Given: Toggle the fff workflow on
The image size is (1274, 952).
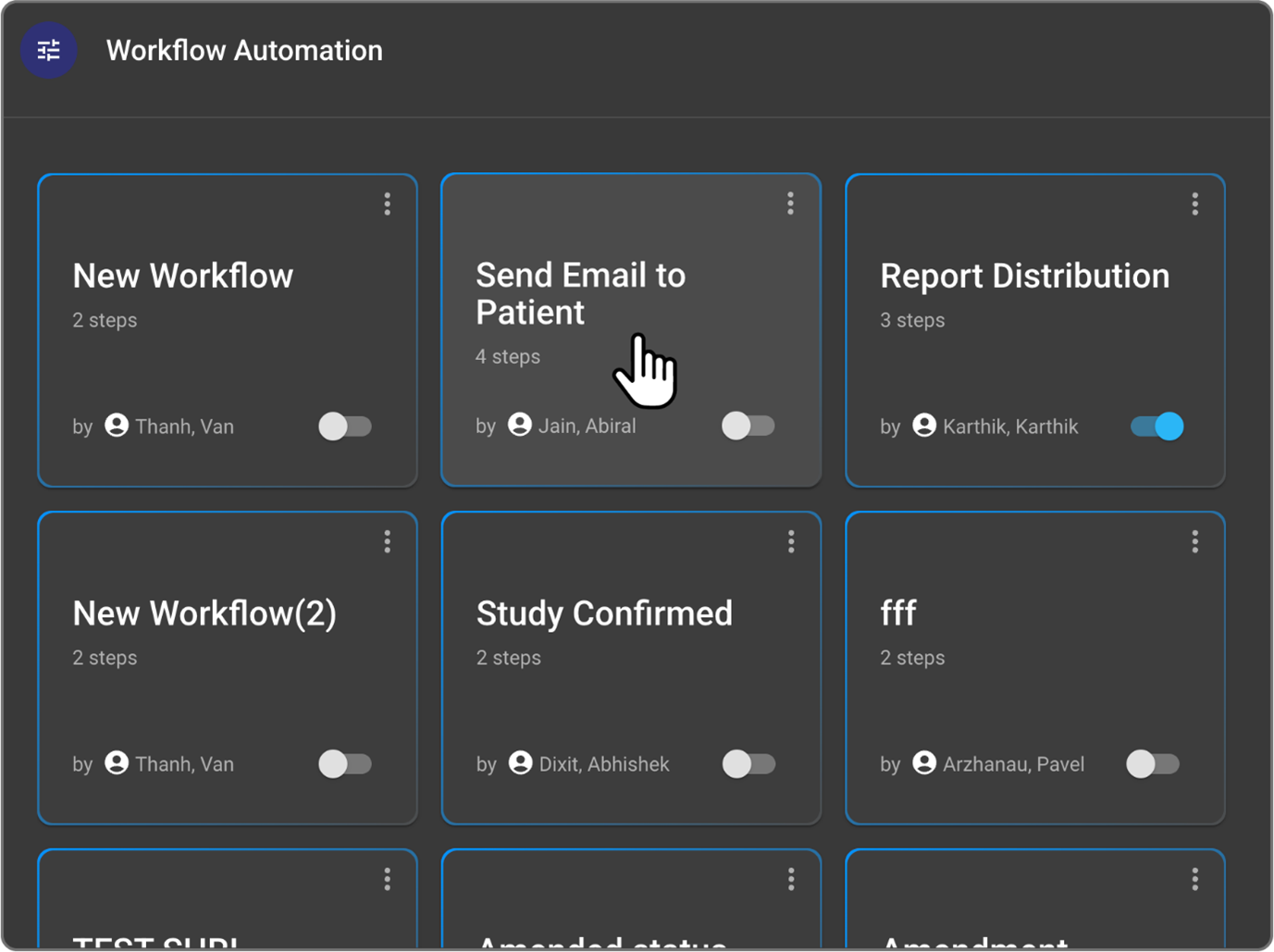Looking at the screenshot, I should point(1152,764).
